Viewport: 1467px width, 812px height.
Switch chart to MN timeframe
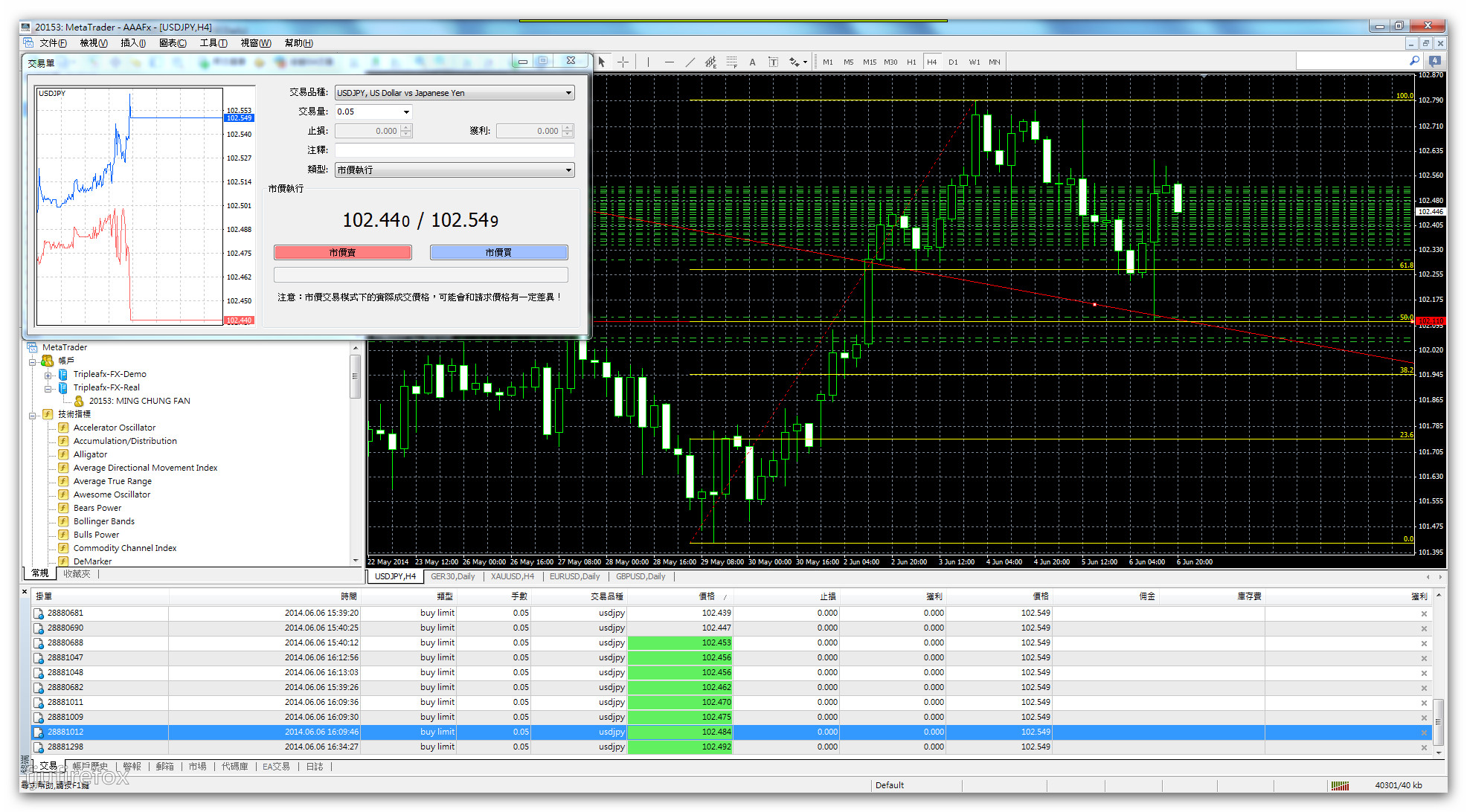995,62
